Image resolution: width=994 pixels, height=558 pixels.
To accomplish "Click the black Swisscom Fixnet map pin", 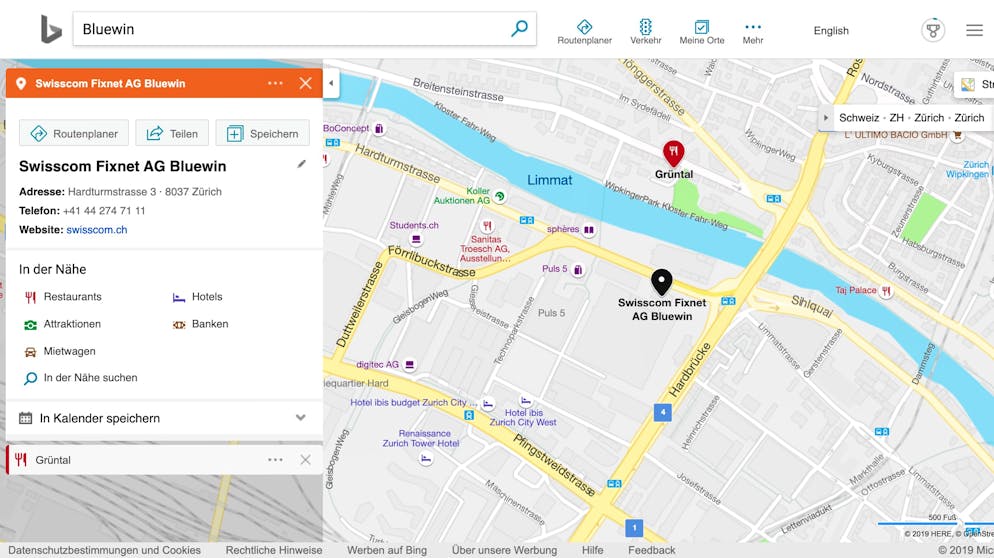I will [x=661, y=282].
